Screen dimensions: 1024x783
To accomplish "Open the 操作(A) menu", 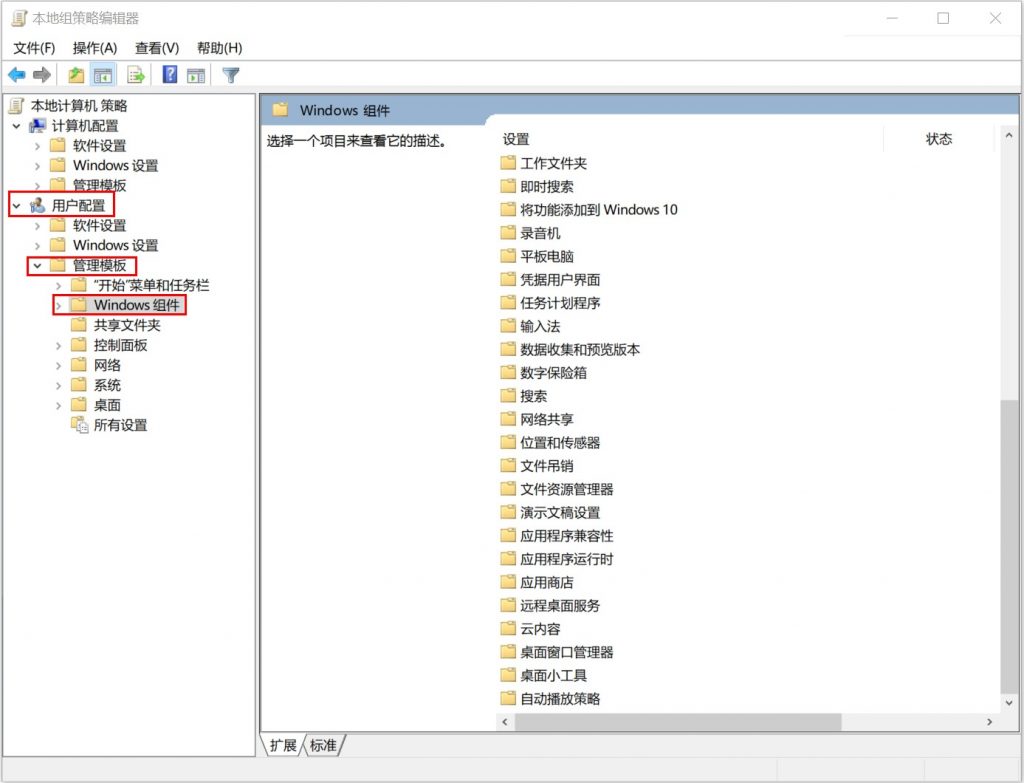I will click(x=94, y=48).
